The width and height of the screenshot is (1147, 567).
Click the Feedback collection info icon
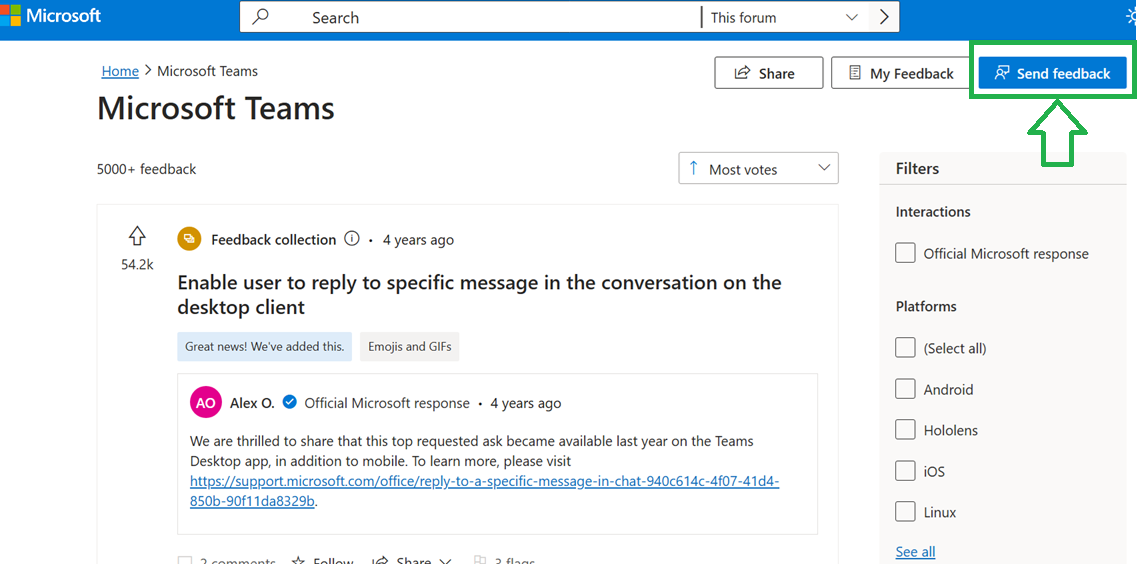[352, 239]
